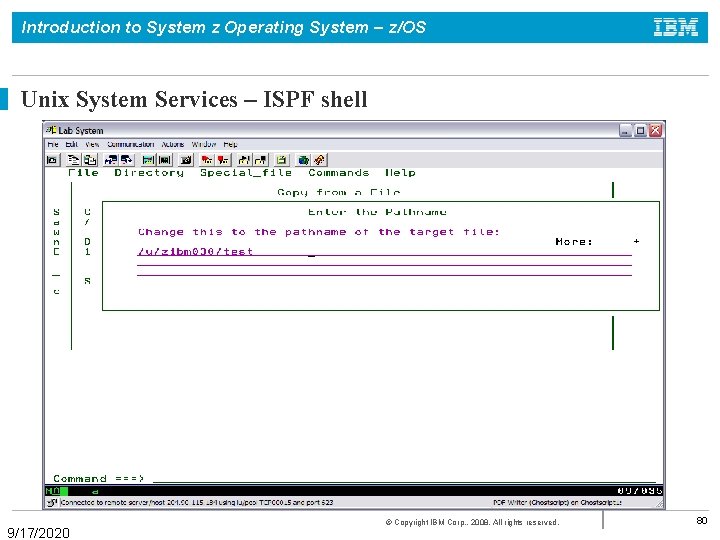The width and height of the screenshot is (720, 540).
Task: Click the Lab System title bar icon
Action: (51, 130)
